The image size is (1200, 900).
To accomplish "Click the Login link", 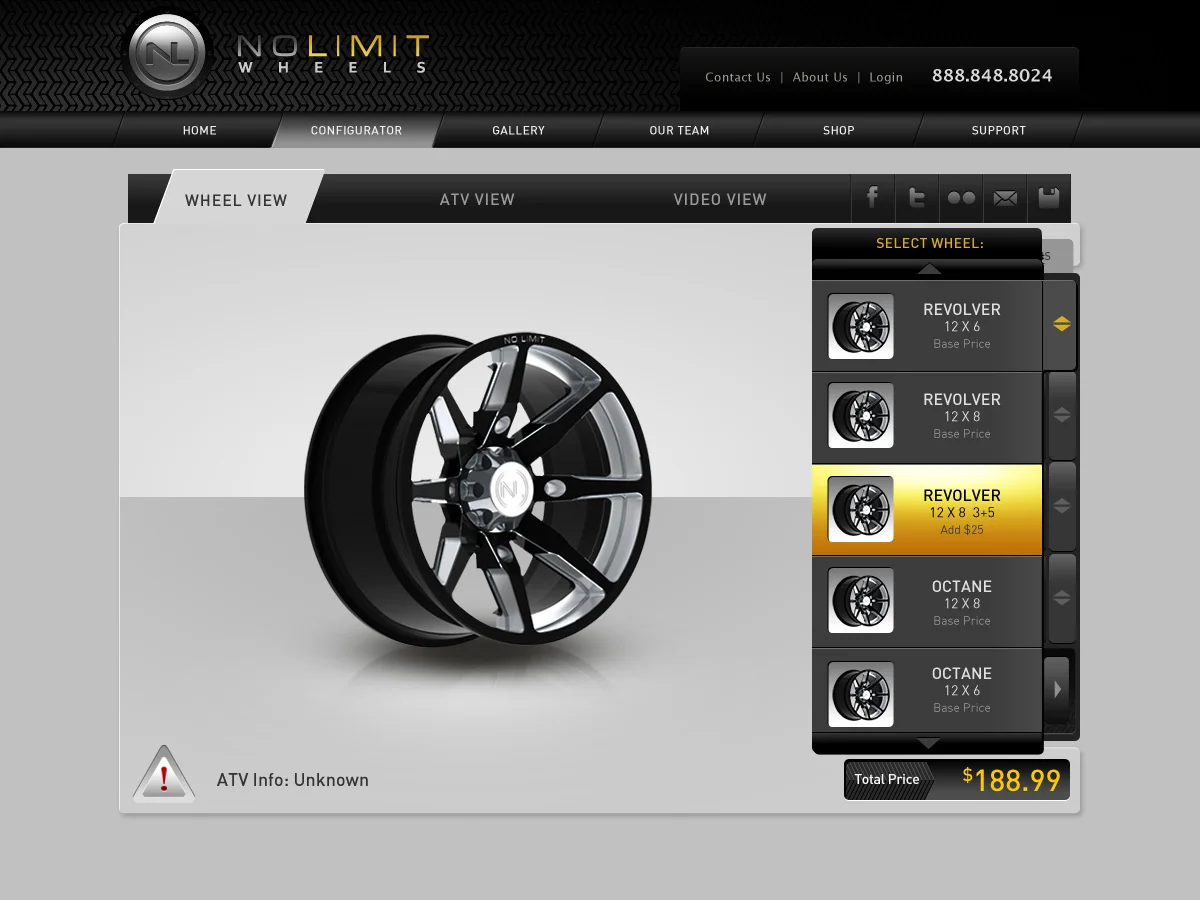I will 886,77.
